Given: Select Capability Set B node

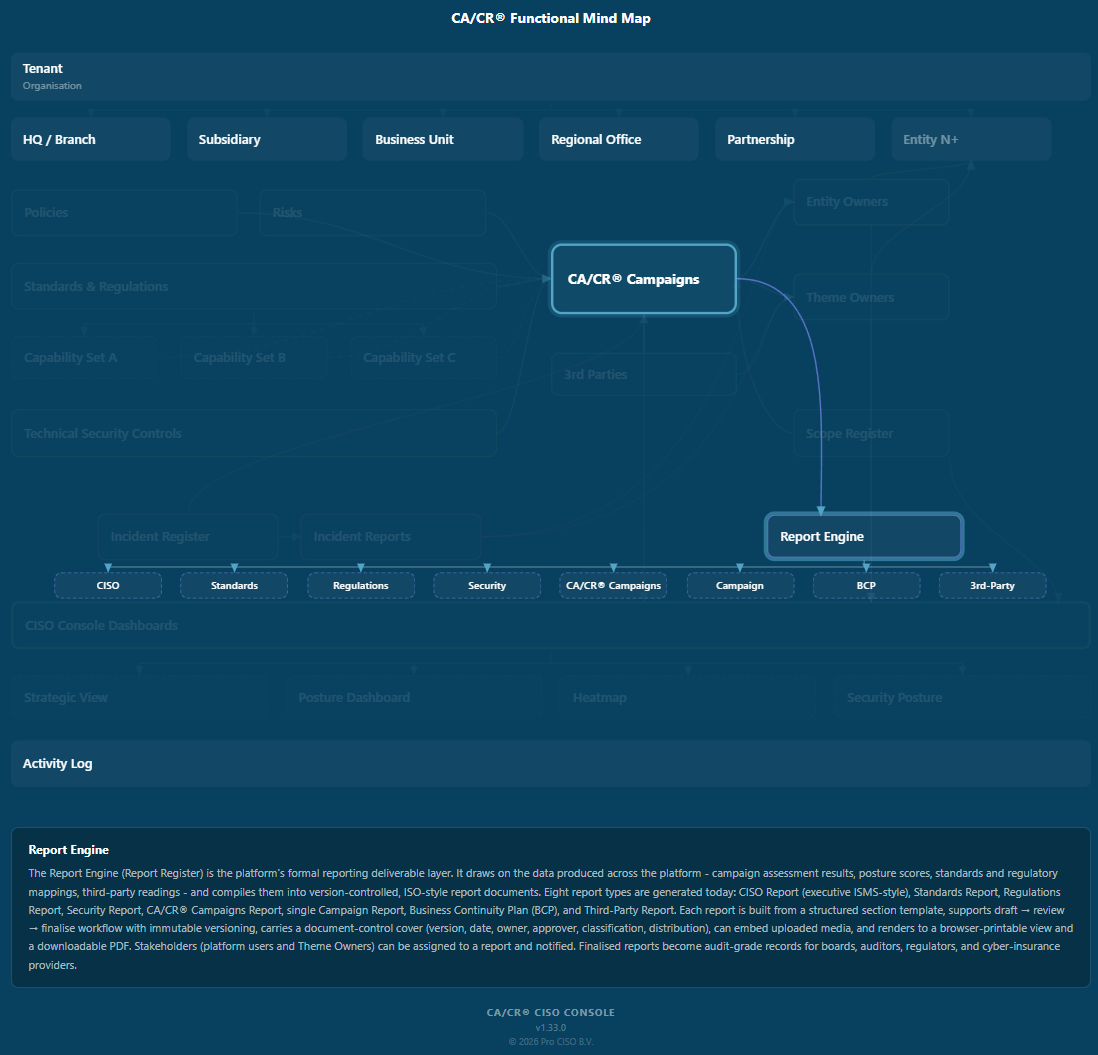Looking at the screenshot, I should (x=254, y=358).
